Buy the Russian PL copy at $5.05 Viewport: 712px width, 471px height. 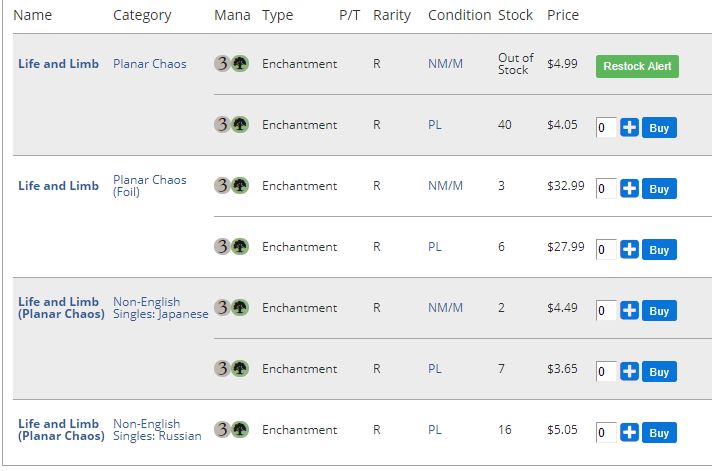point(659,432)
